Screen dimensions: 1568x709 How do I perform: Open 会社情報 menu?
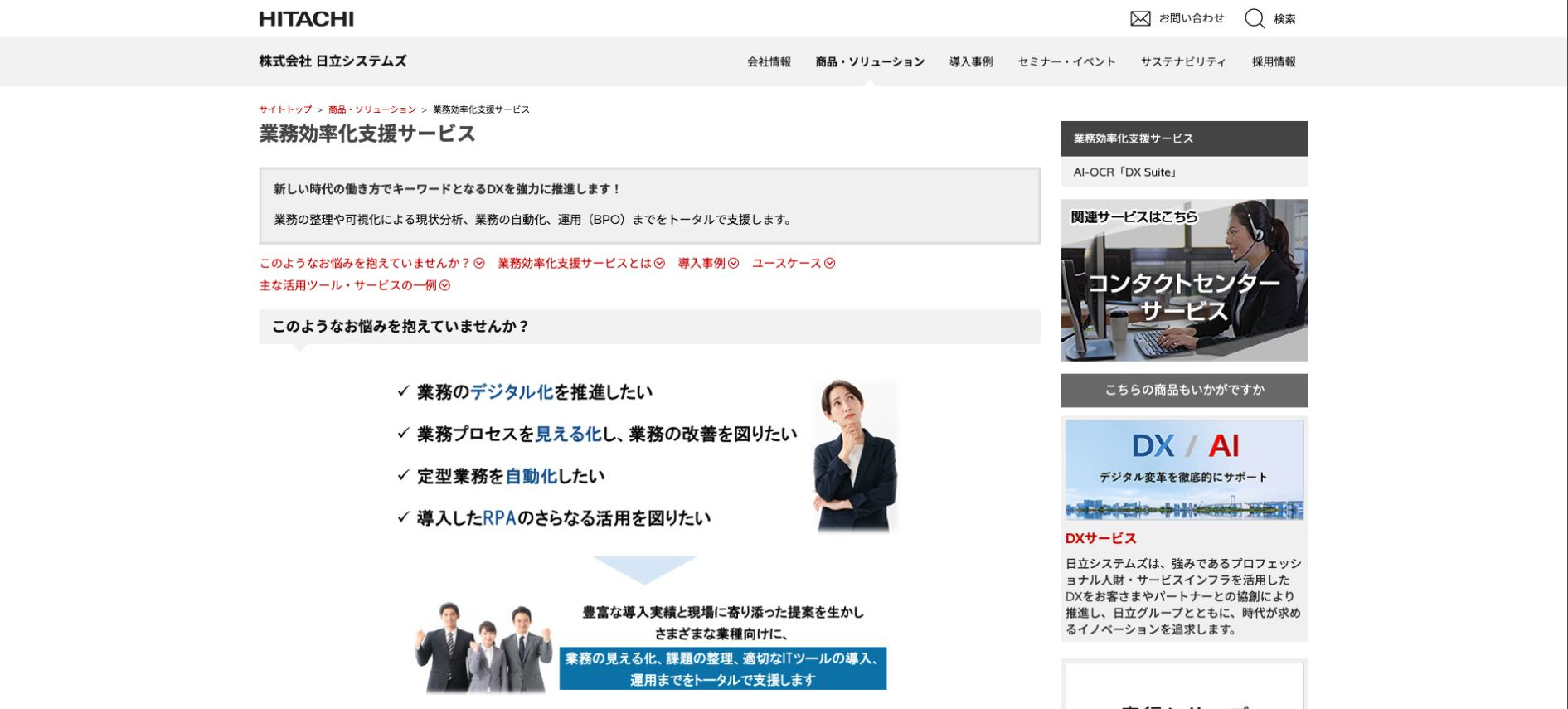[x=769, y=62]
